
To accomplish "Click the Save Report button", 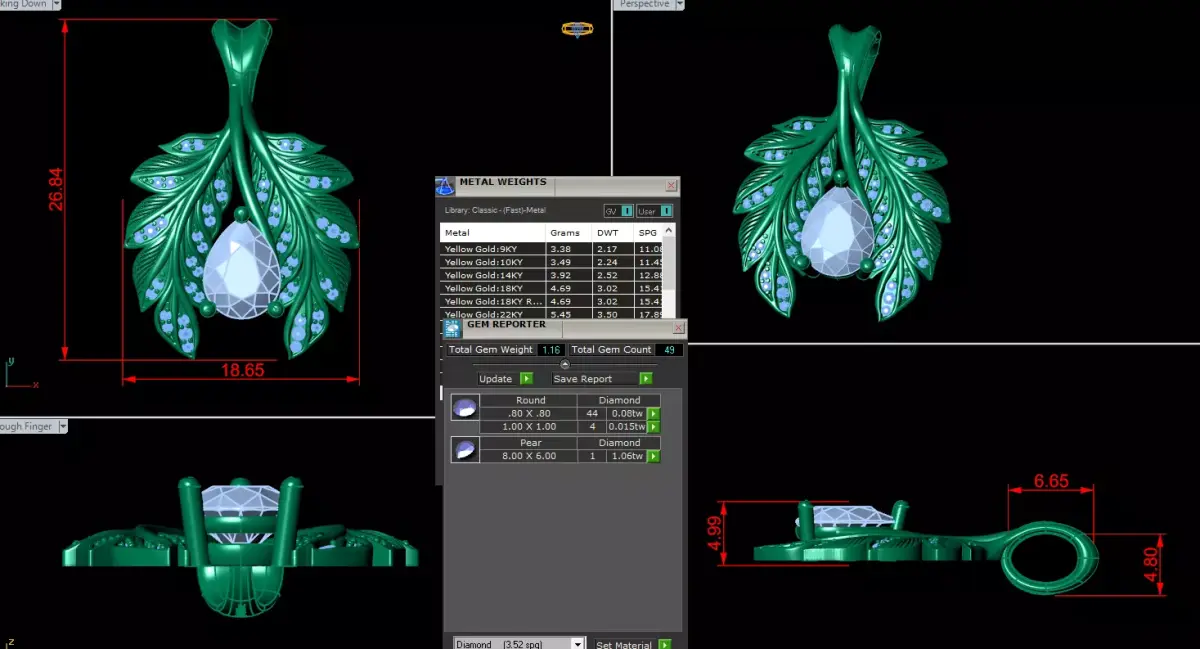I will 595,379.
